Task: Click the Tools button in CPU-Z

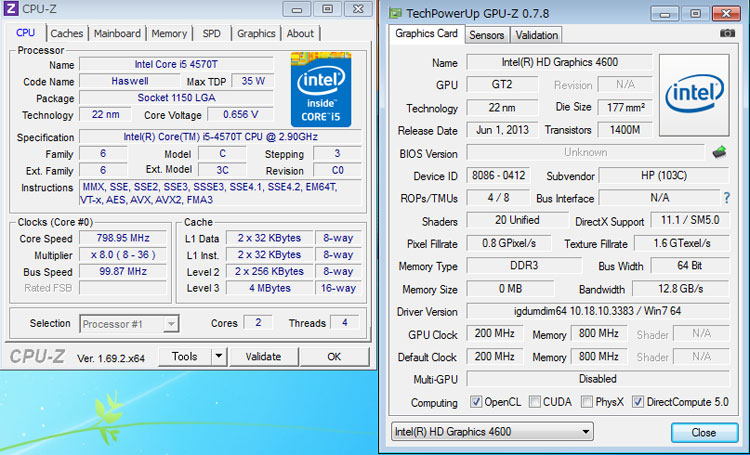Action: (x=185, y=356)
